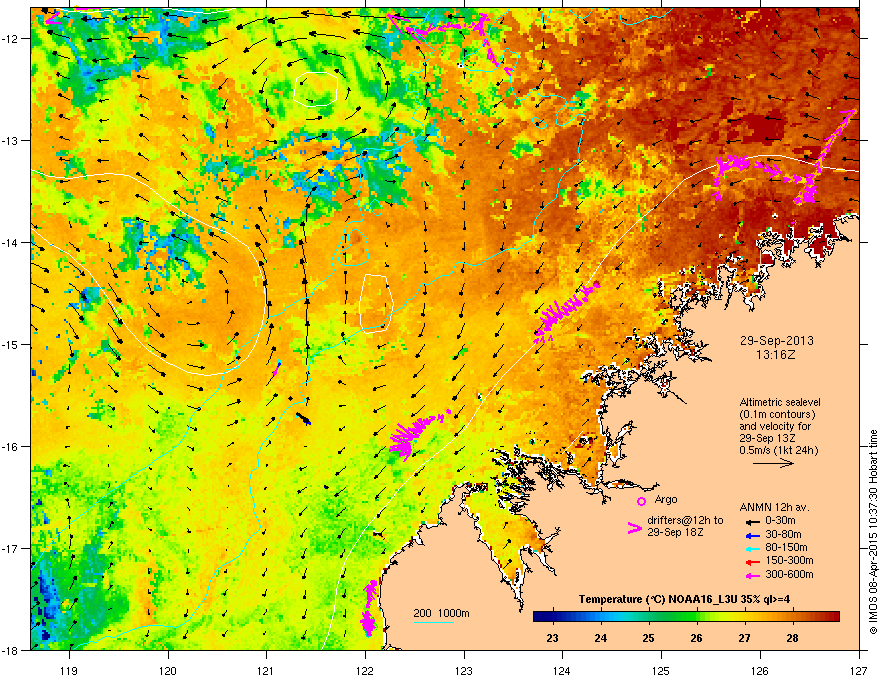Click the '200 1000m' isobath label

441,613
